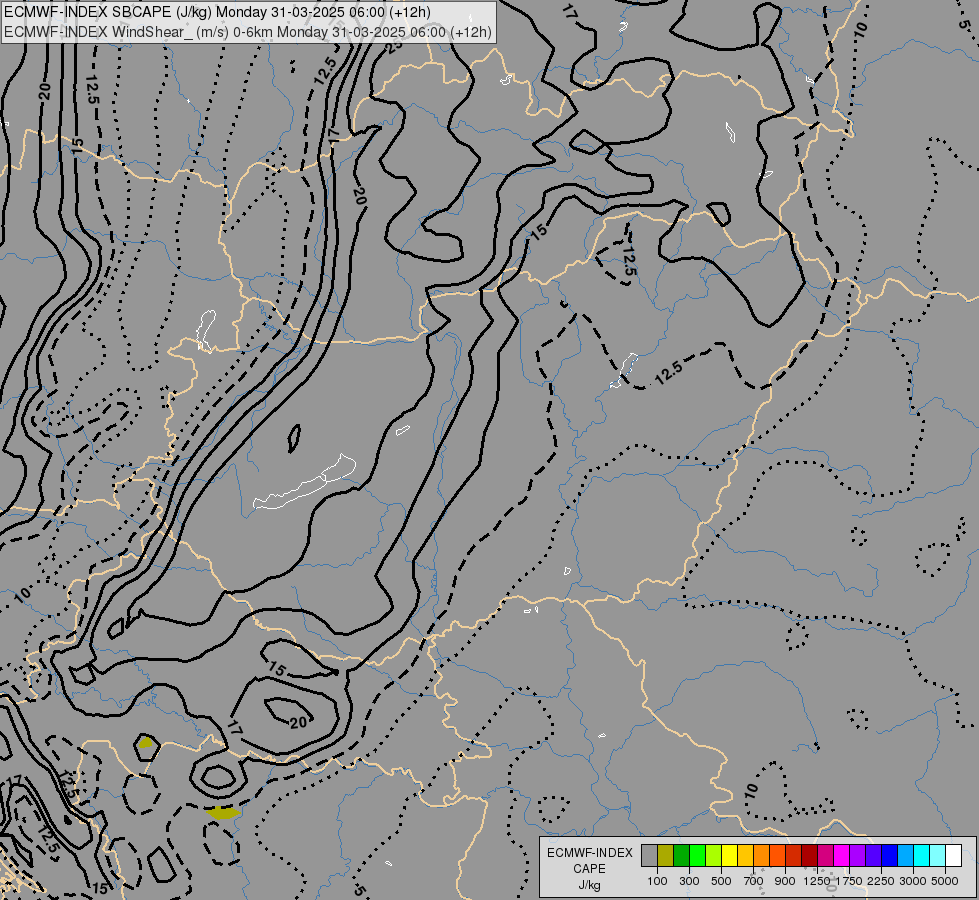The width and height of the screenshot is (979, 900).
Task: Click the legend value 300
Action: 689,881
